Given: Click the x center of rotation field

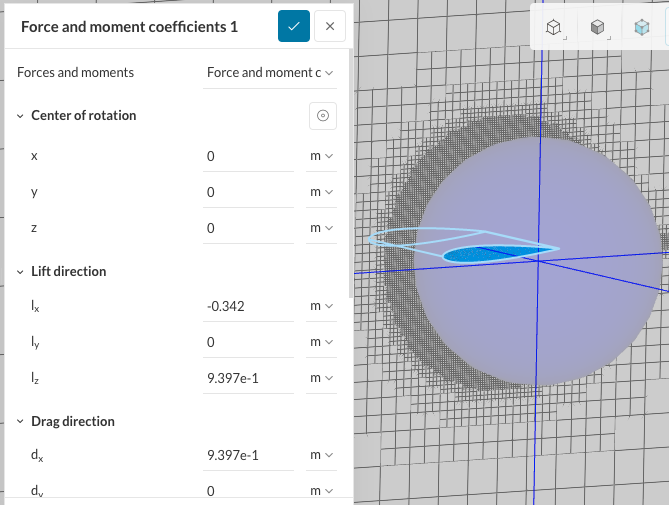Looking at the screenshot, I should pos(248,156).
